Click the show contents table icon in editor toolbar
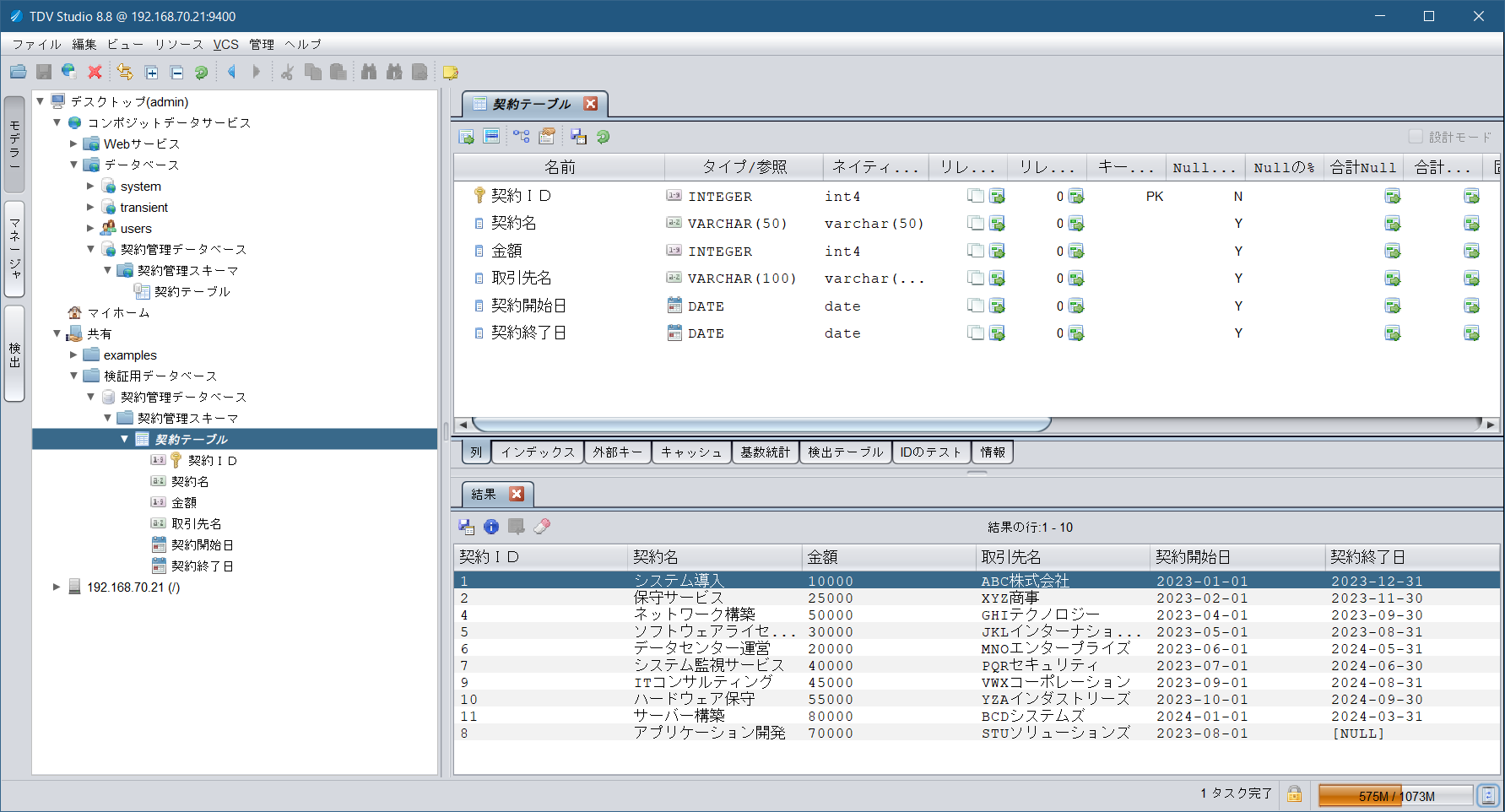 [x=491, y=136]
